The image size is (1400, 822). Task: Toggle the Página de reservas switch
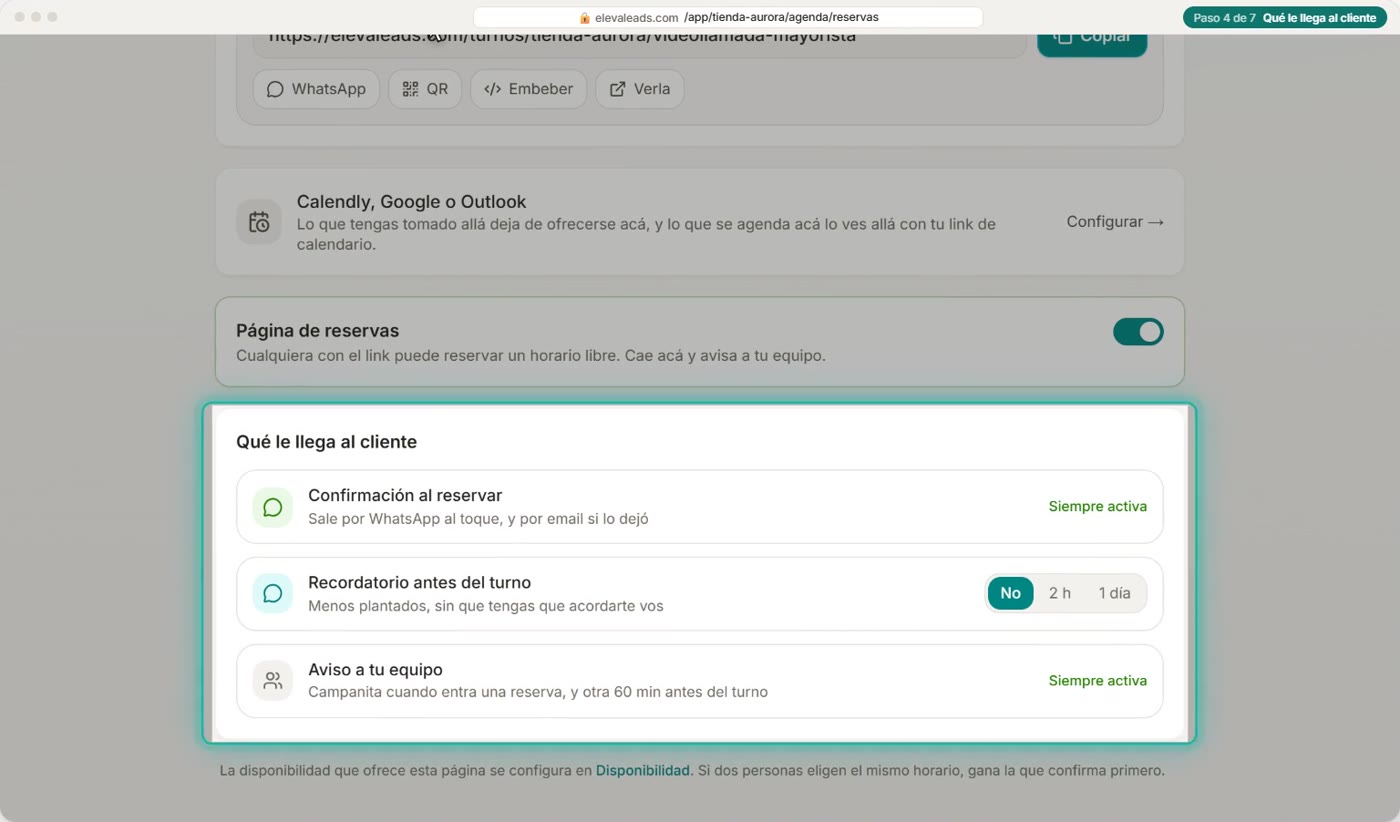pyautogui.click(x=1138, y=332)
